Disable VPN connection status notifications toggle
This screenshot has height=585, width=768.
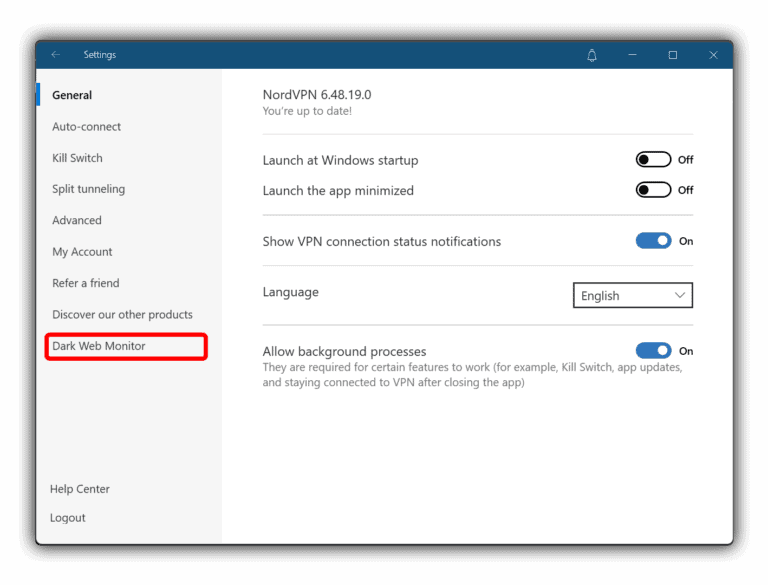tap(653, 241)
